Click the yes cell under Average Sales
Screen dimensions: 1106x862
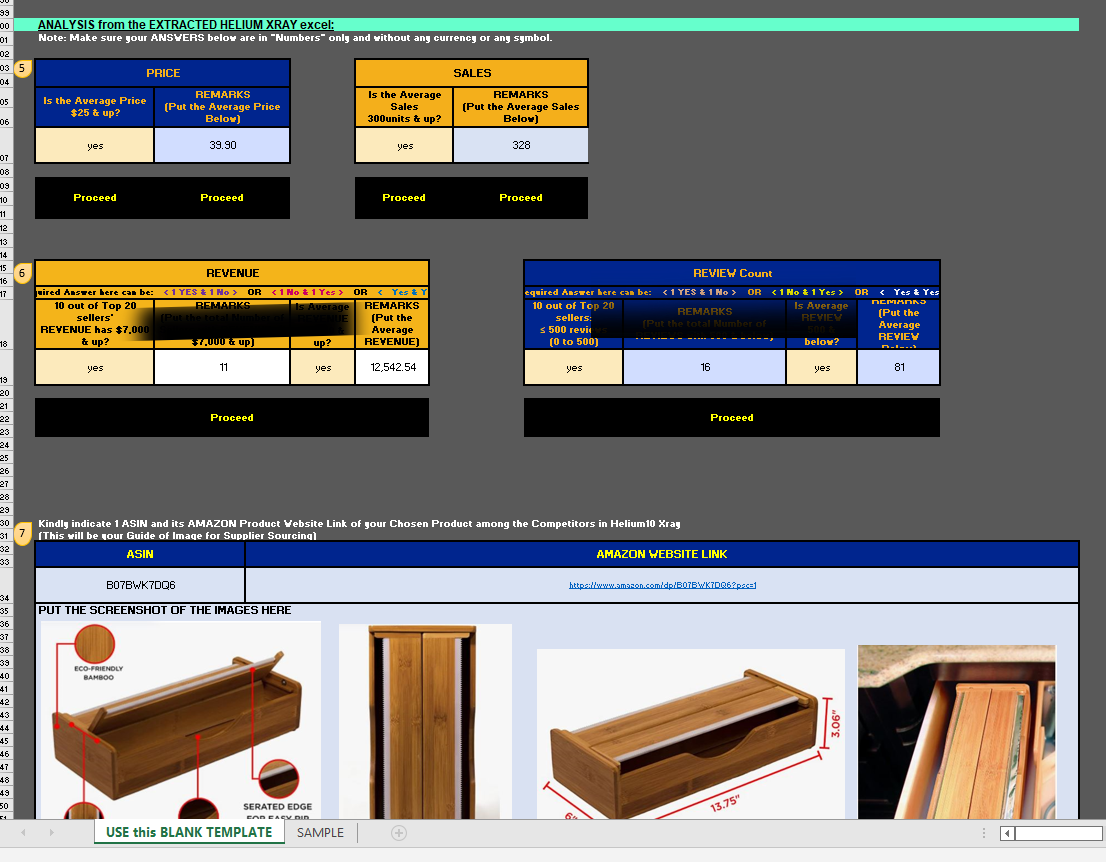(404, 145)
